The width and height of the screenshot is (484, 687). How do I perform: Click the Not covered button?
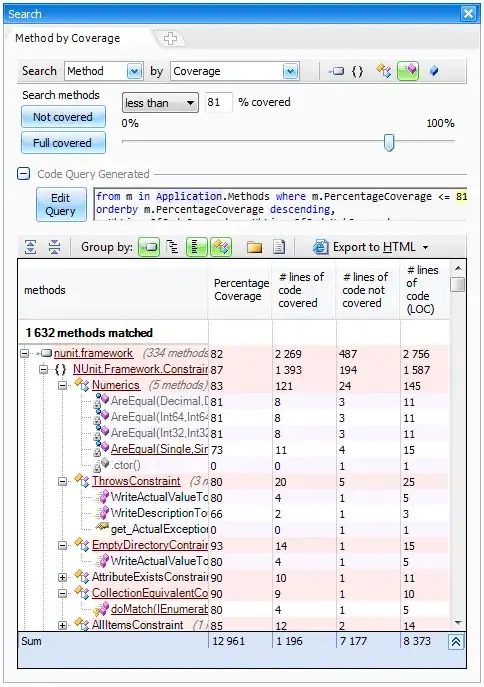coord(63,117)
